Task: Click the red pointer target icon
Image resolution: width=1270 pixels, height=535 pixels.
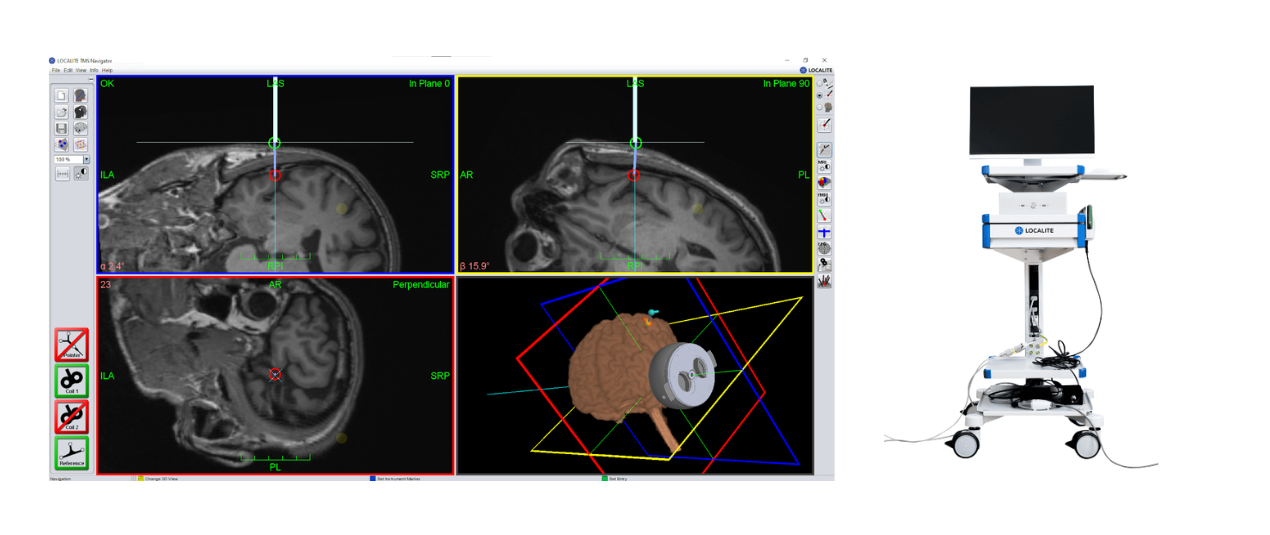Action: [x=825, y=125]
